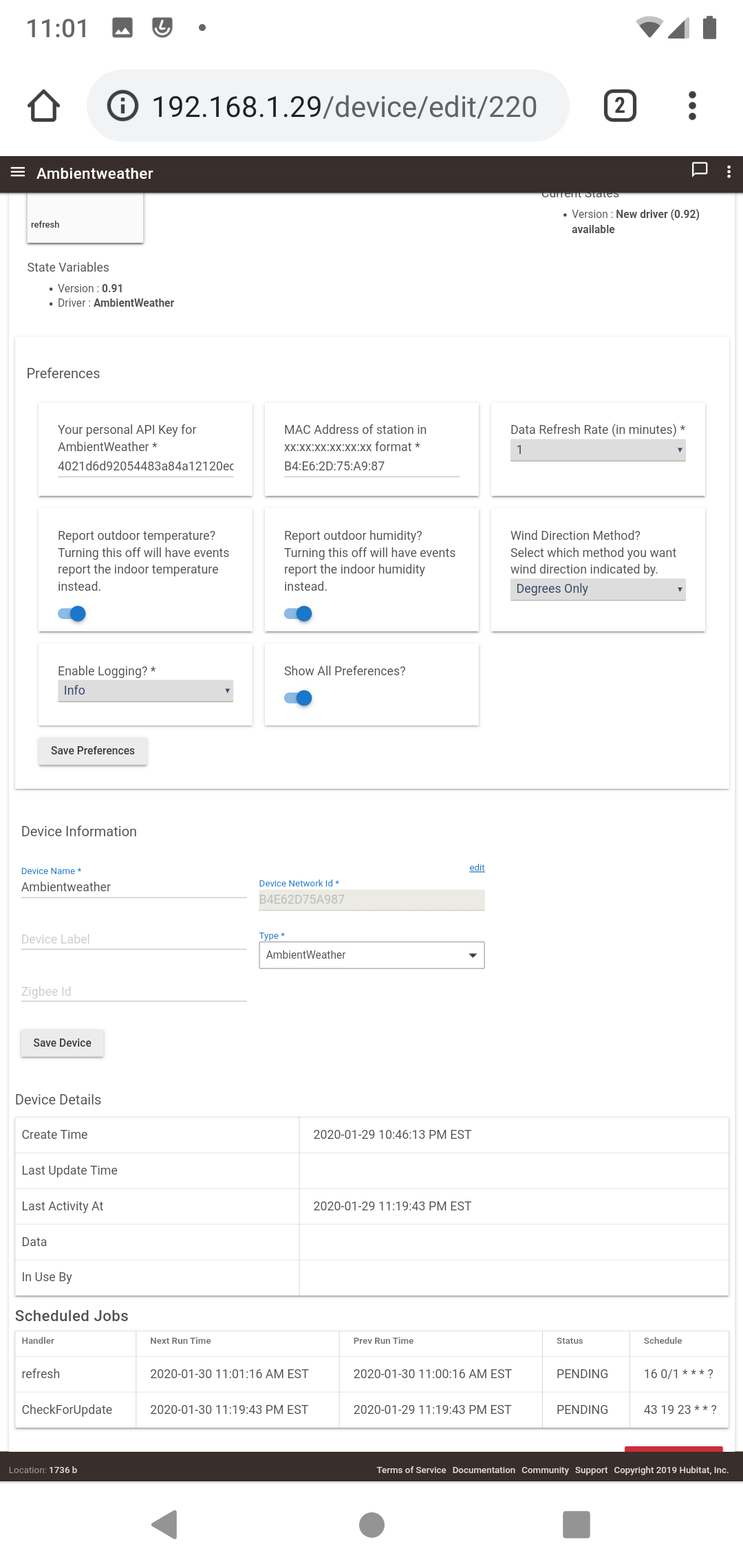Open the browser three-dot menu

[692, 106]
